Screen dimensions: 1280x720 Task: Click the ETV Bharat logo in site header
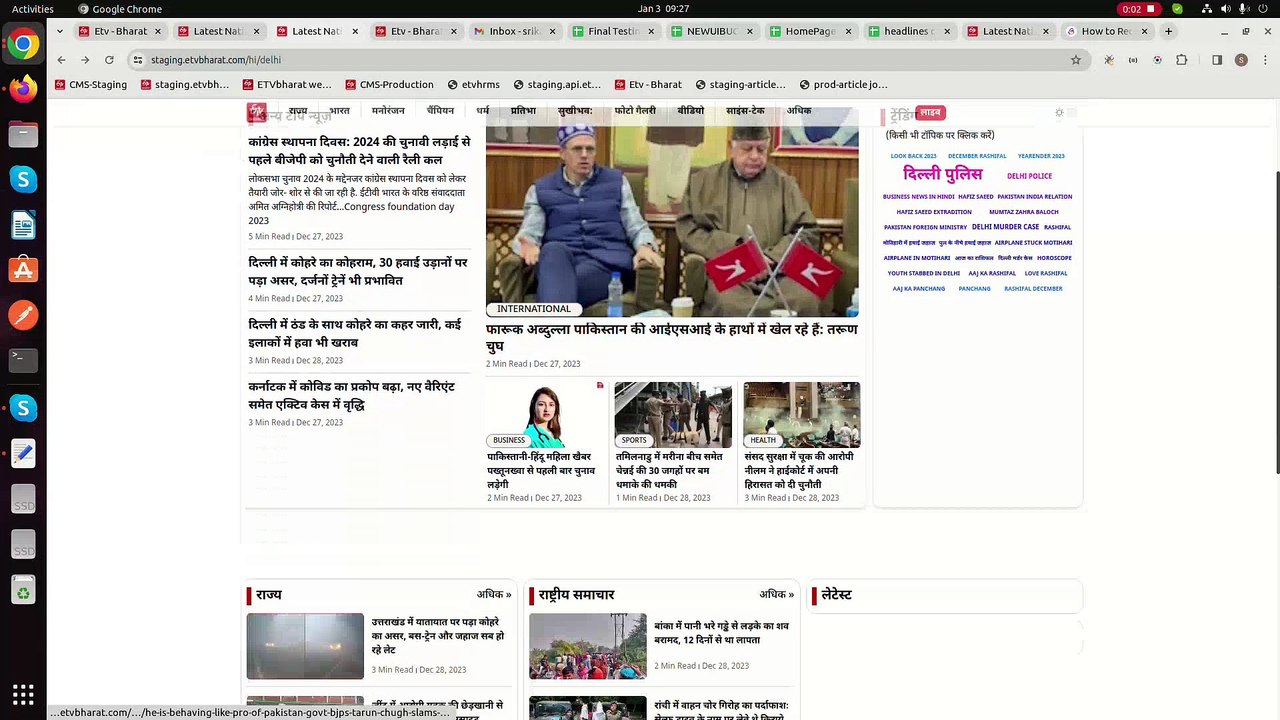pos(257,111)
